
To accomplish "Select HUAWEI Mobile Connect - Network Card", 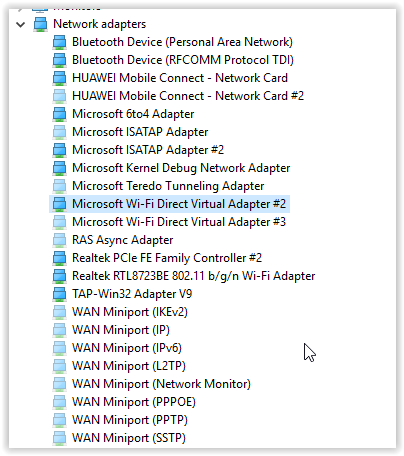I will point(180,78).
